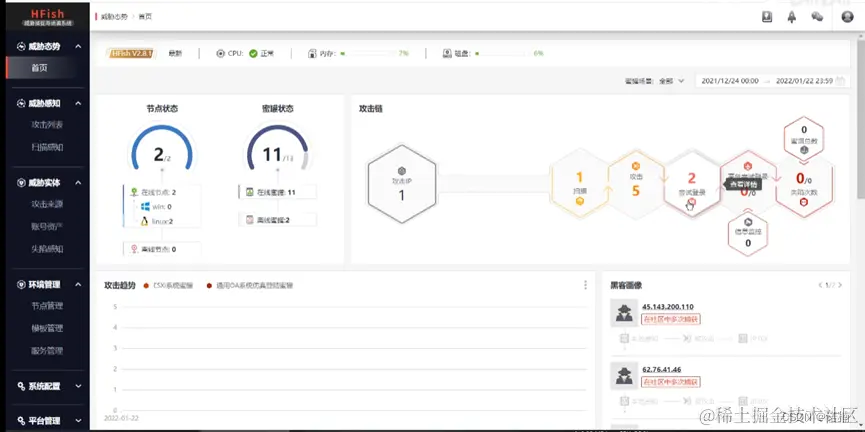Image resolution: width=865 pixels, height=432 pixels.
Task: Click the 威胁态势 sidebar section icon
Action: 21,46
